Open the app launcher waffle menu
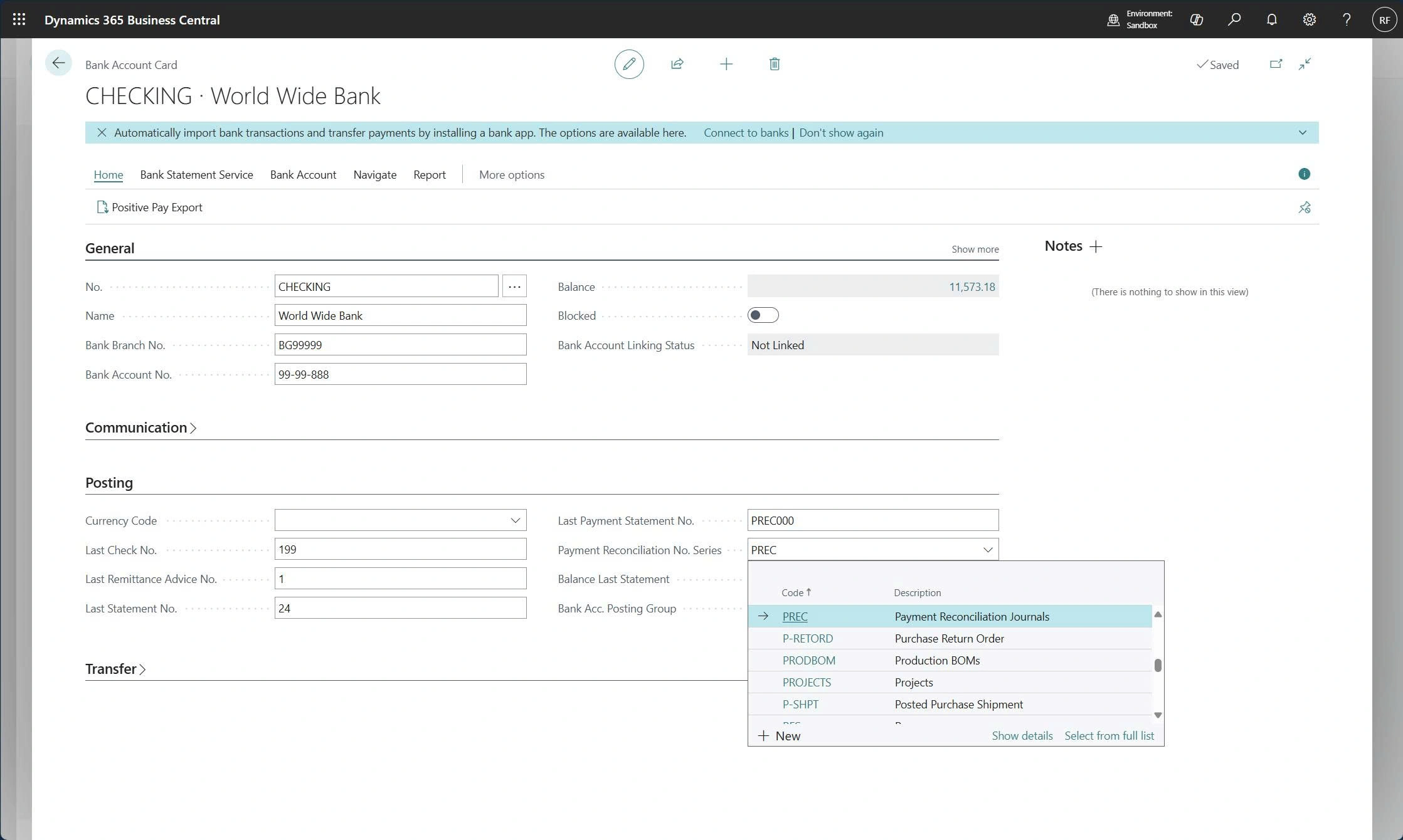This screenshot has height=840, width=1403. pos(19,19)
